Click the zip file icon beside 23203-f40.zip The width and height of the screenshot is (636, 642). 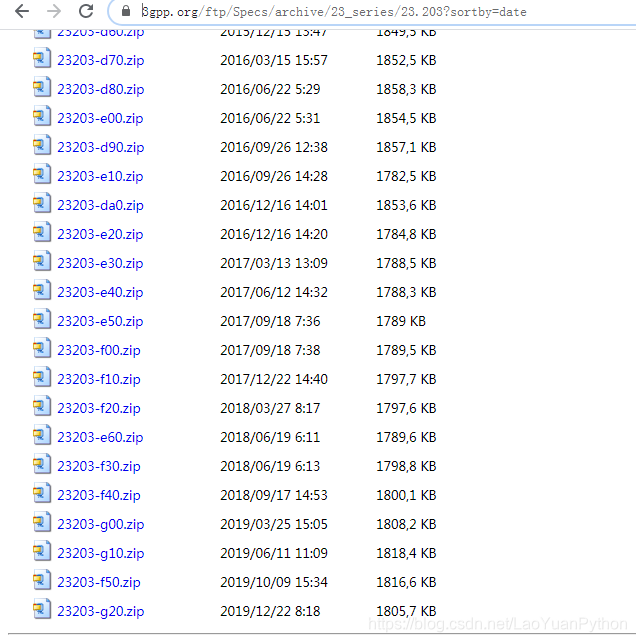pos(42,493)
